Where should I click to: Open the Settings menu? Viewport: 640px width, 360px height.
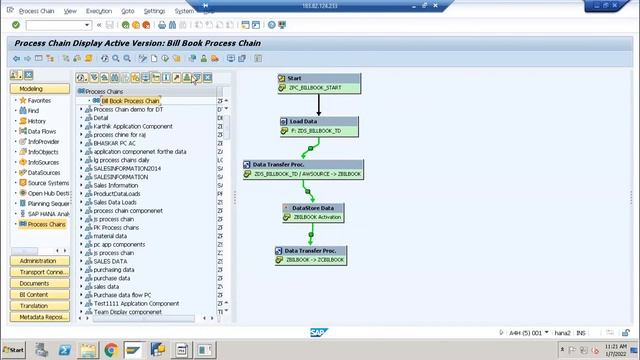pos(154,11)
